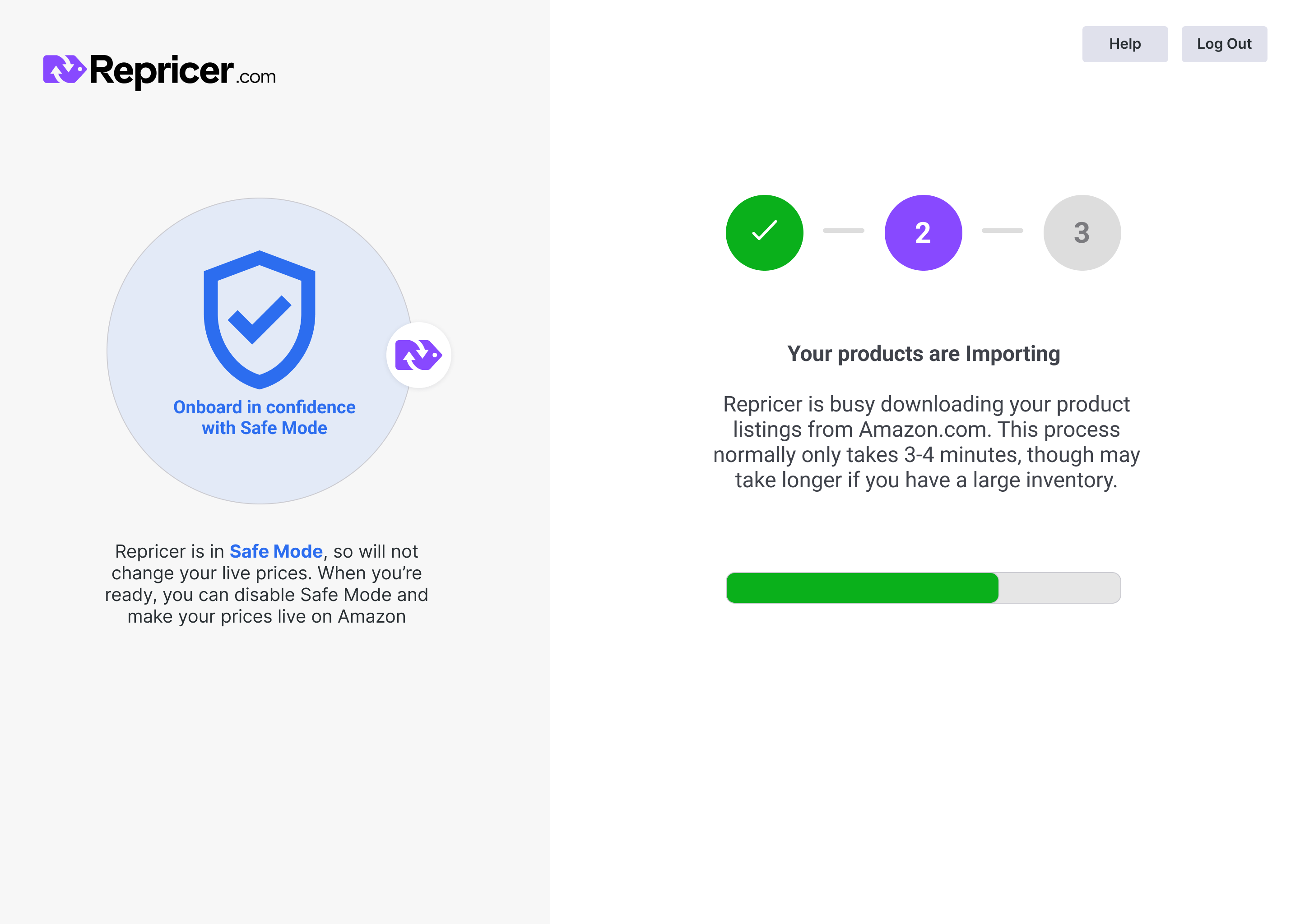This screenshot has width=1300, height=924.
Task: Click the Safe Mode link in description
Action: coord(275,551)
